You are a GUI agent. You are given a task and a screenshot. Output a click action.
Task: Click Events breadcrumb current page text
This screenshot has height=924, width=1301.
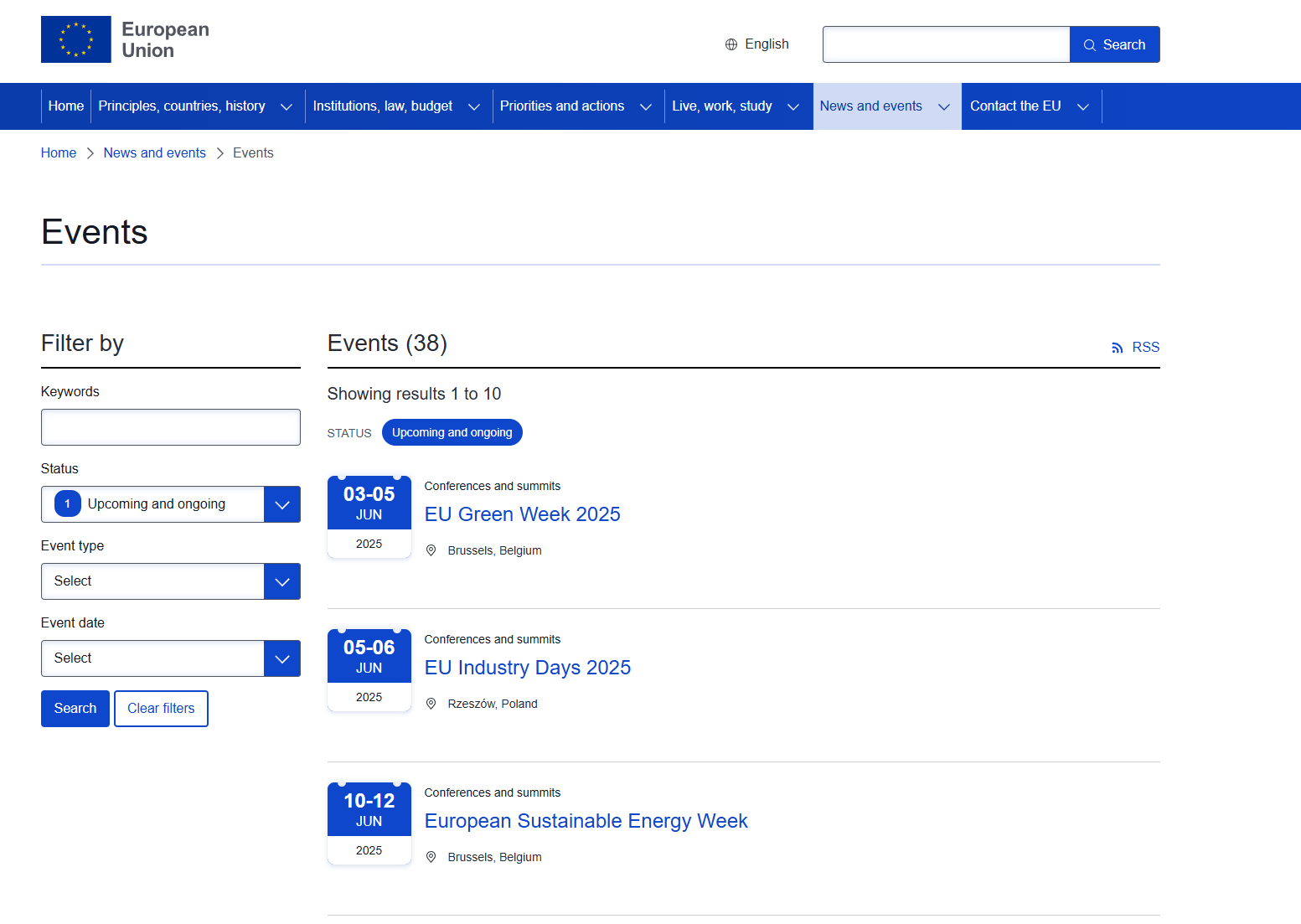click(253, 152)
